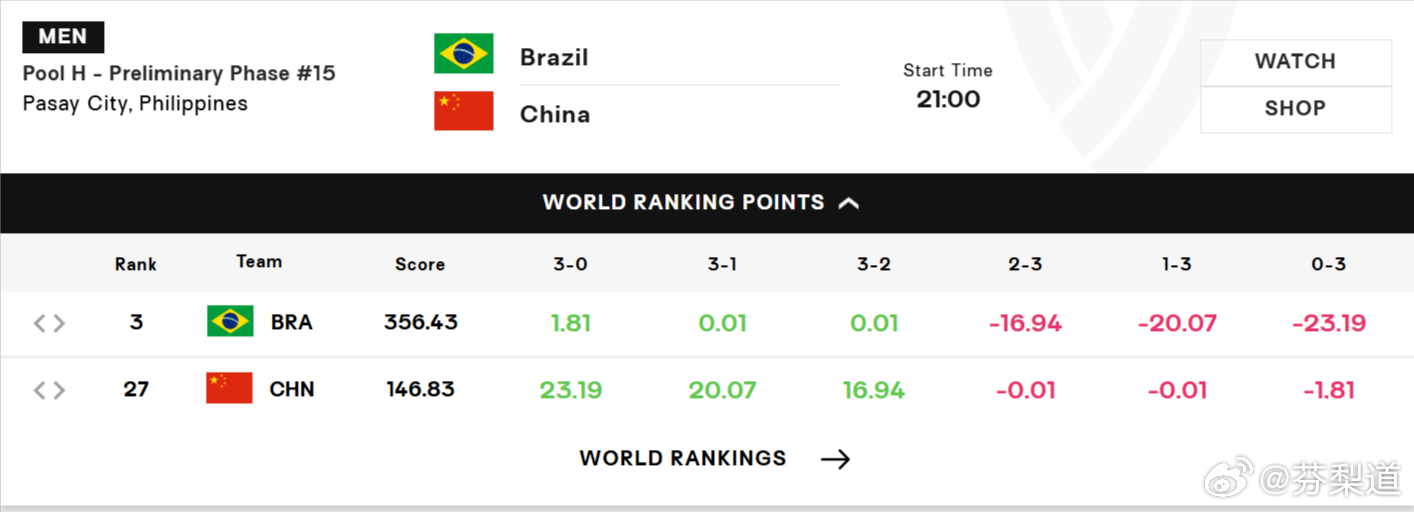Click the BRA flag in ranking table
This screenshot has width=1414, height=512.
tap(229, 321)
